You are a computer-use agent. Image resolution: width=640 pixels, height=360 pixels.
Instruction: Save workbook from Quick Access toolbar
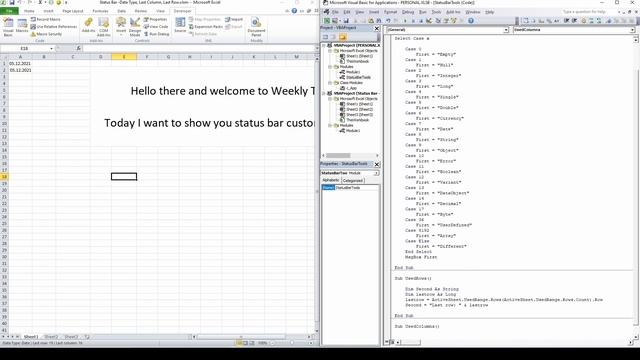(12, 2)
